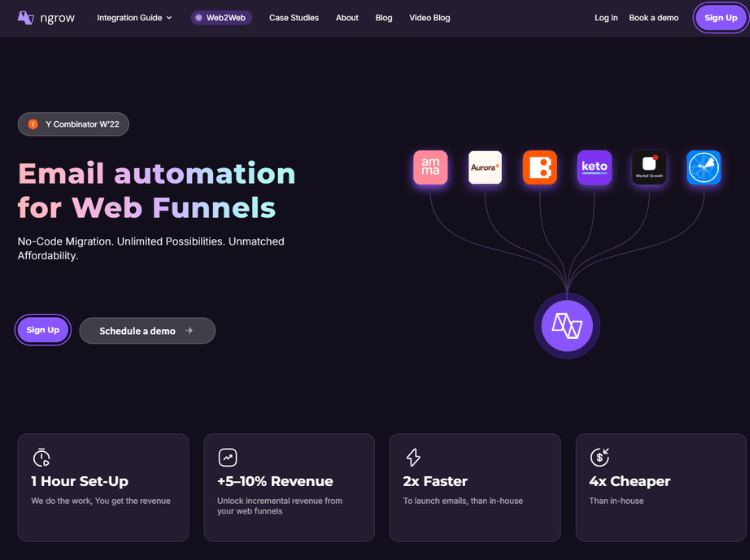
Task: Click the hero Sign Up button
Action: tap(43, 329)
